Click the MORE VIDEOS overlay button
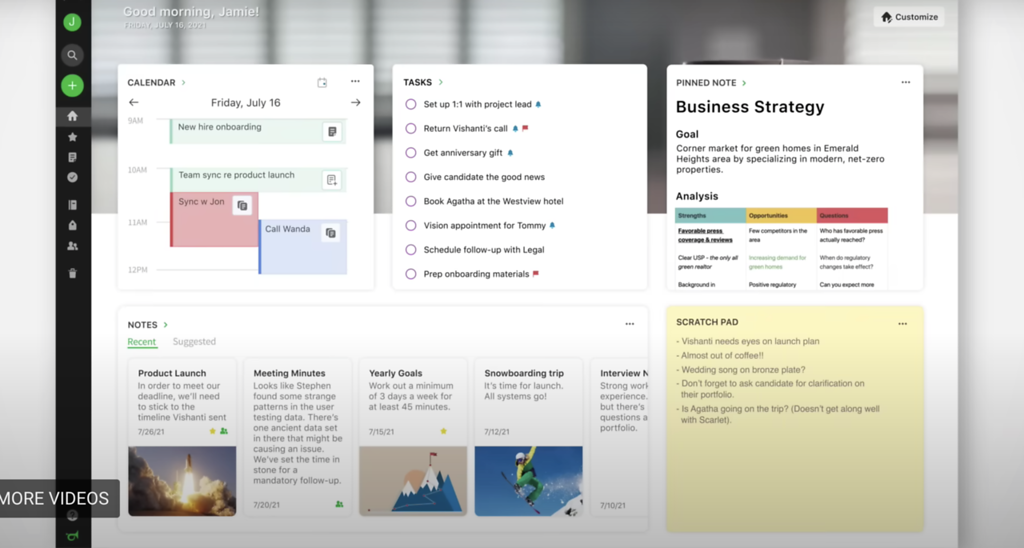The height and width of the screenshot is (548, 1024). coord(59,498)
